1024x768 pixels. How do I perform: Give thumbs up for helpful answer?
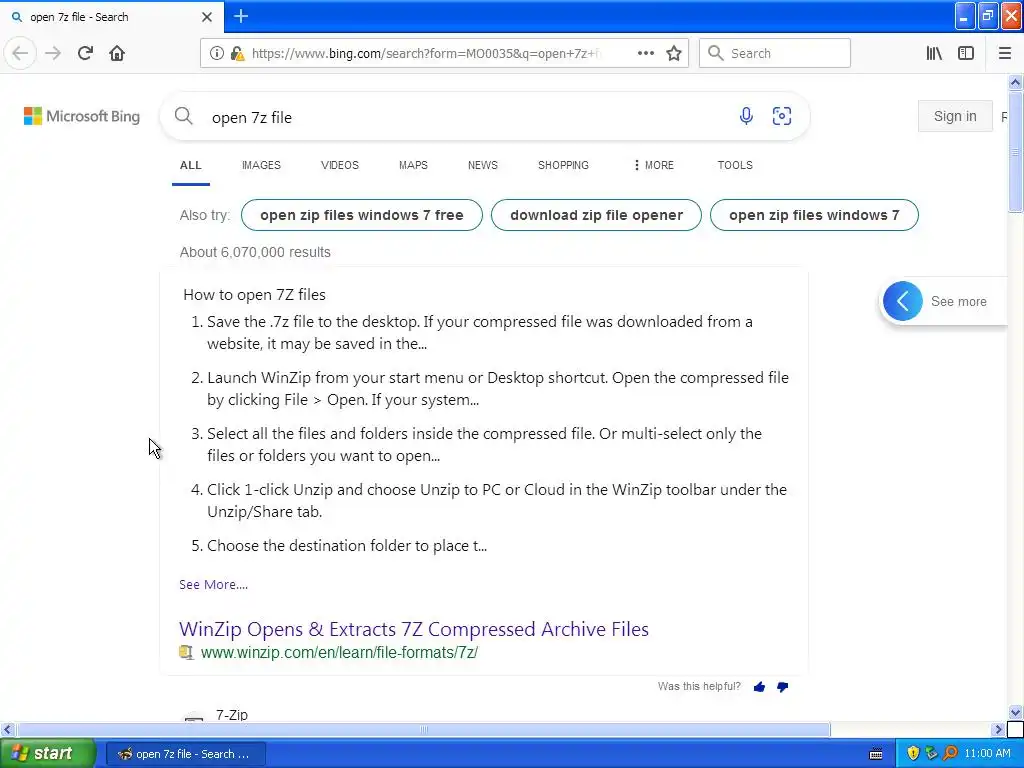click(x=759, y=686)
